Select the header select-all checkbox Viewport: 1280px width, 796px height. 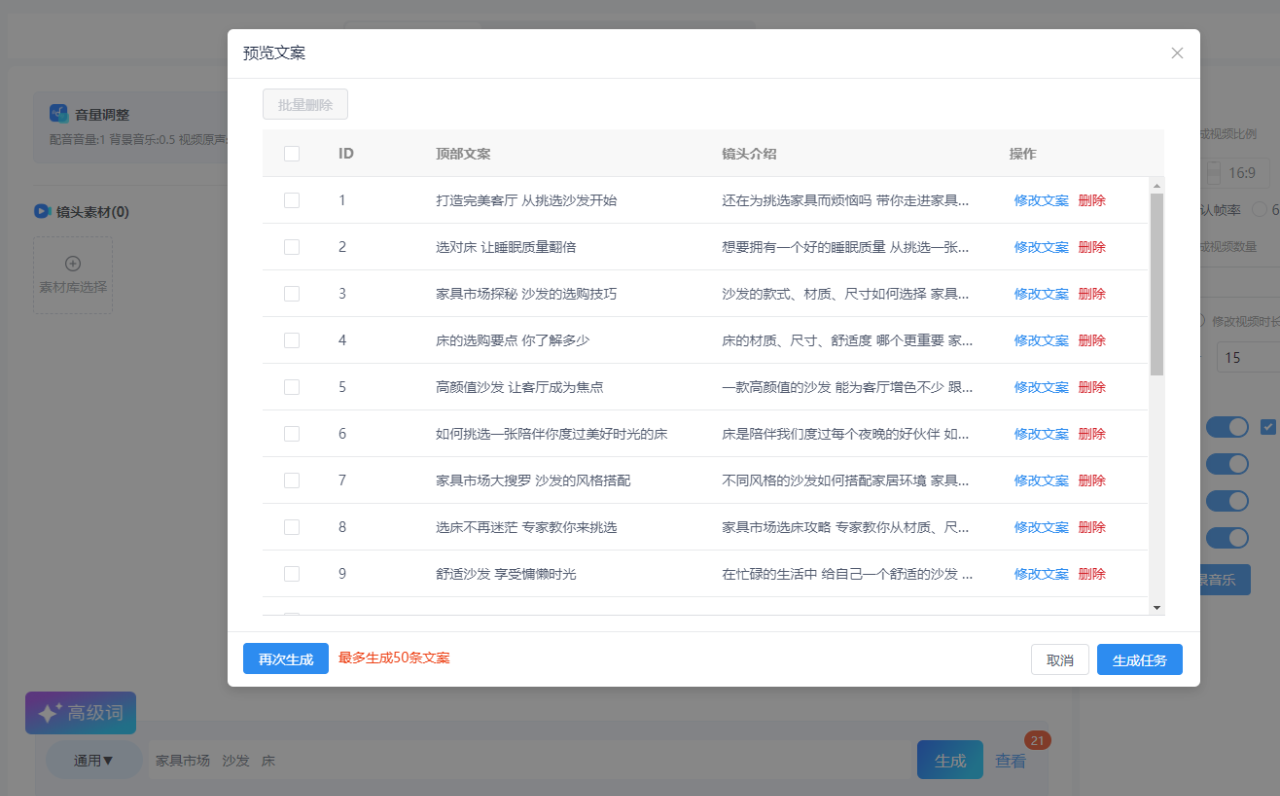[292, 154]
